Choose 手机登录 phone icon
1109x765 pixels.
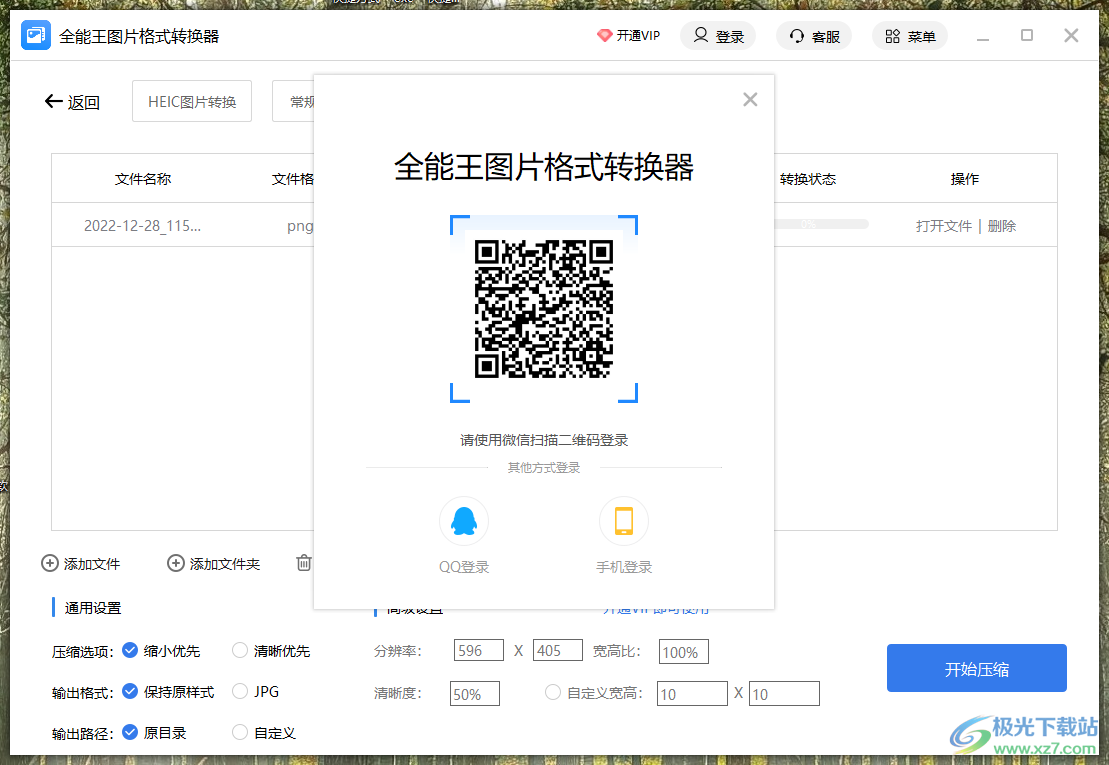click(624, 522)
